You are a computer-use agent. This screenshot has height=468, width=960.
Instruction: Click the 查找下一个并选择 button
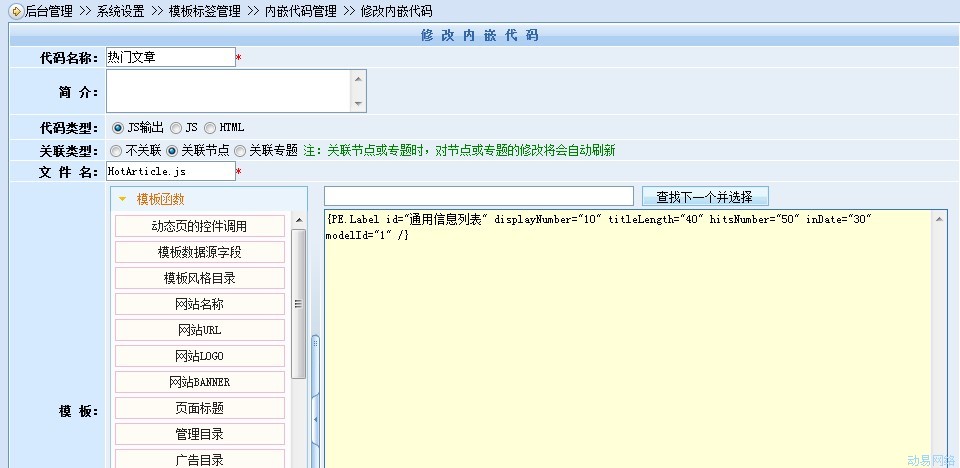coord(705,196)
